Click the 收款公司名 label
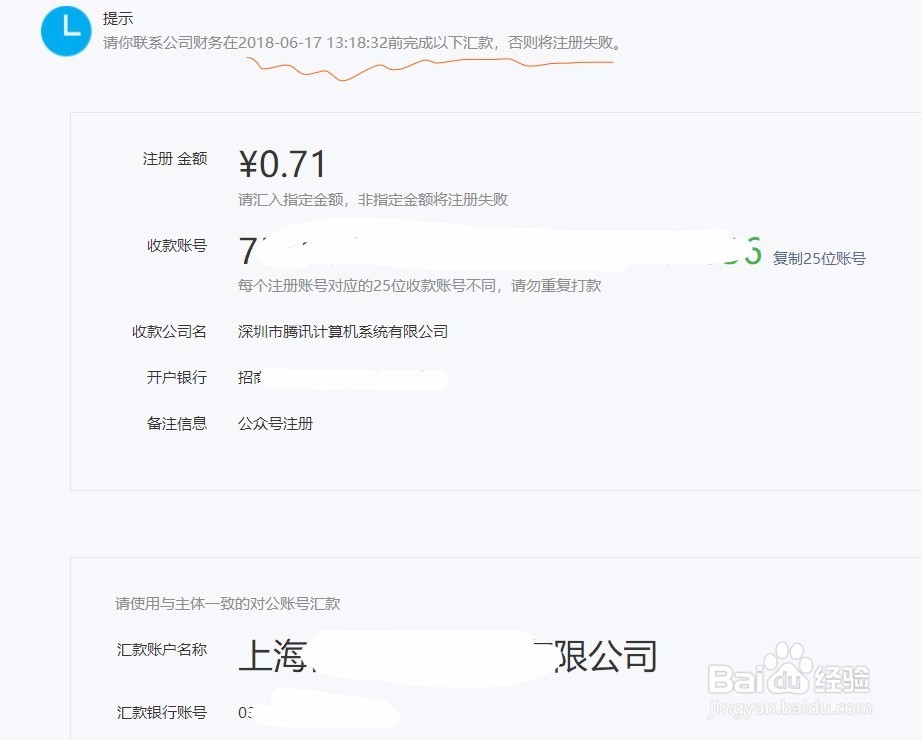 tap(169, 332)
